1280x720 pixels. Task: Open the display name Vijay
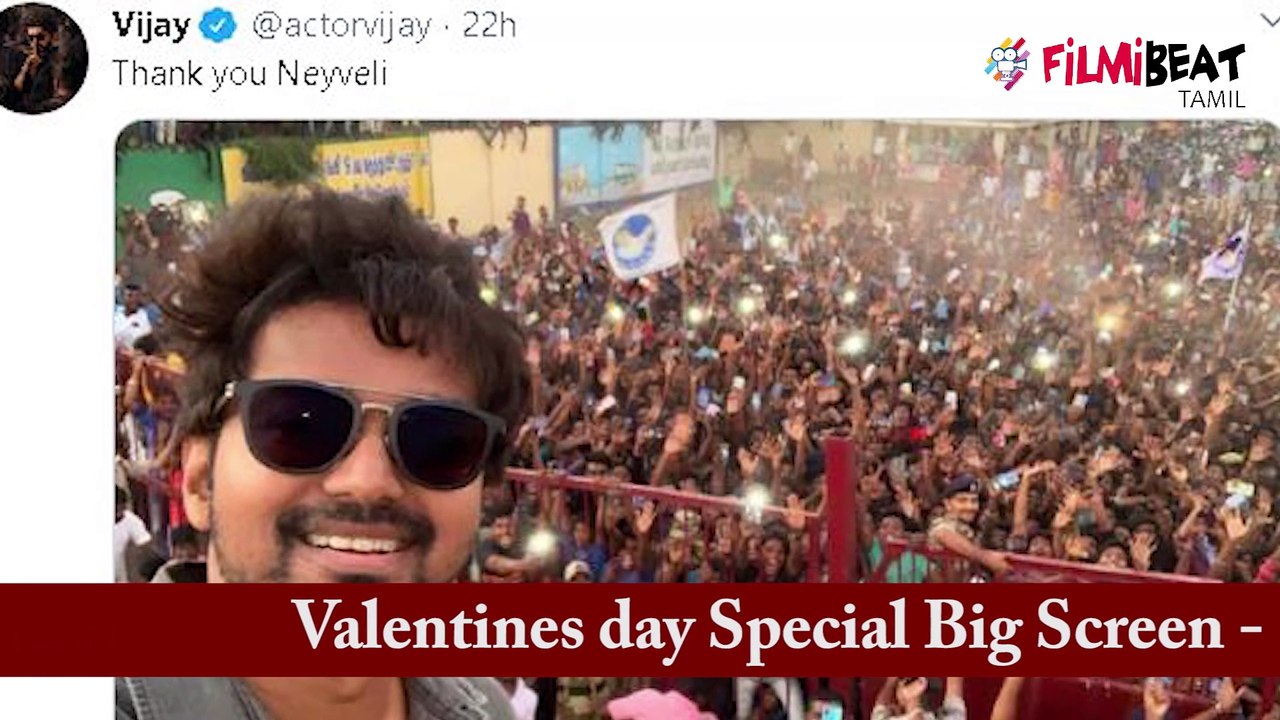[x=151, y=25]
